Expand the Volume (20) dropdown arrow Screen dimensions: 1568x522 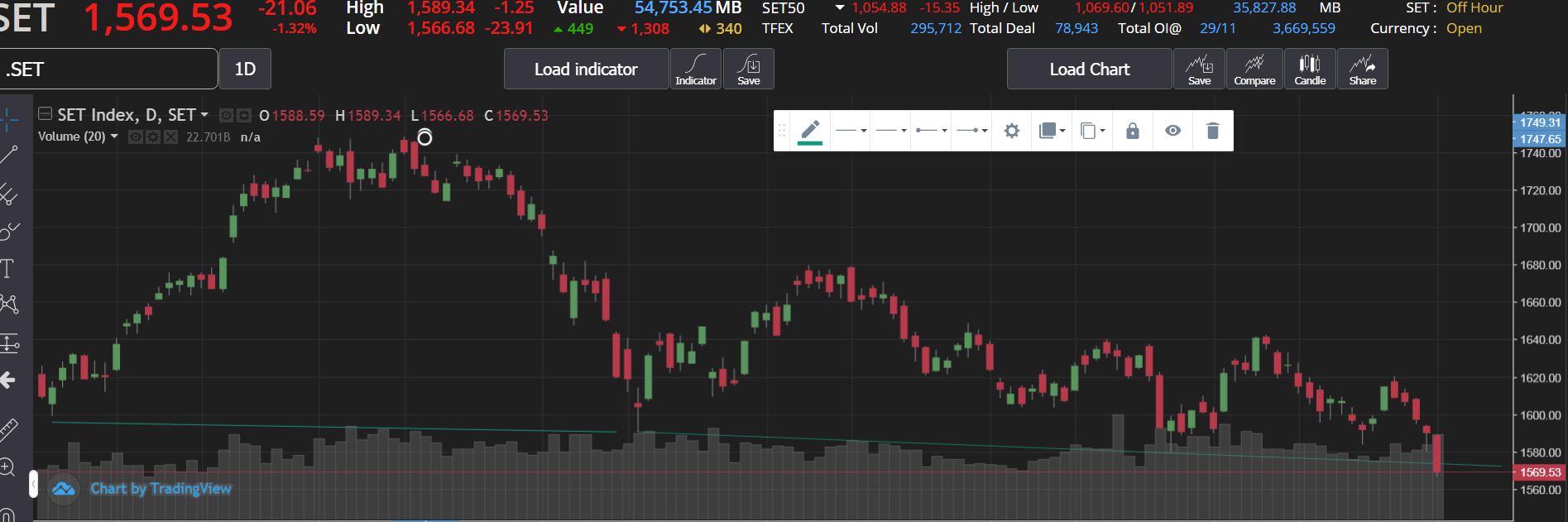coord(114,136)
